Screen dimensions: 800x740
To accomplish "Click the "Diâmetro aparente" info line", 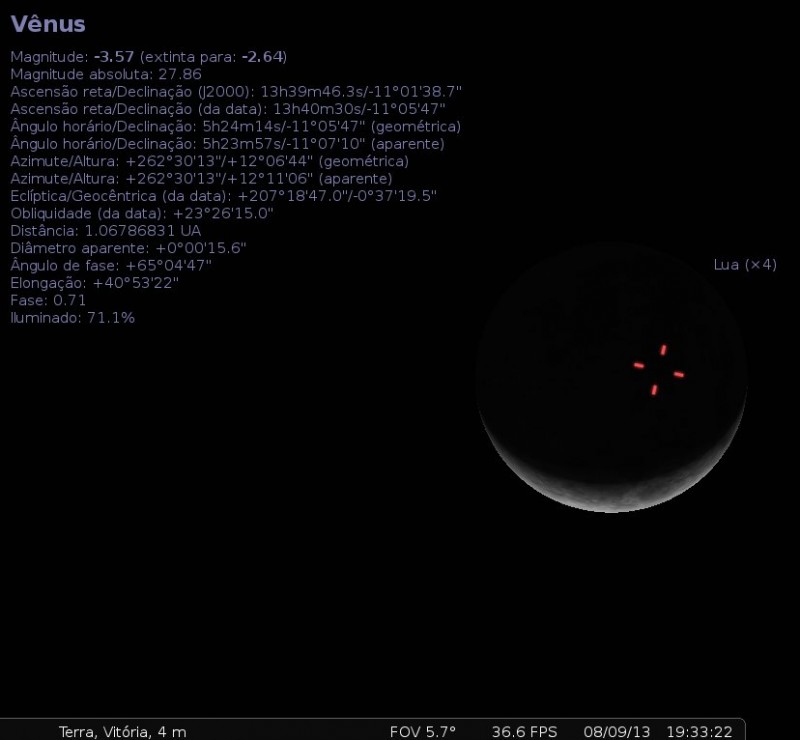I will point(128,247).
